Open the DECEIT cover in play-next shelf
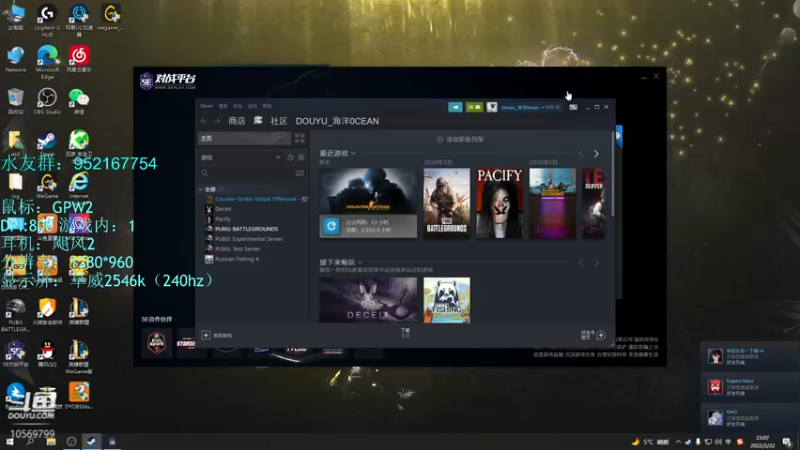 point(368,300)
